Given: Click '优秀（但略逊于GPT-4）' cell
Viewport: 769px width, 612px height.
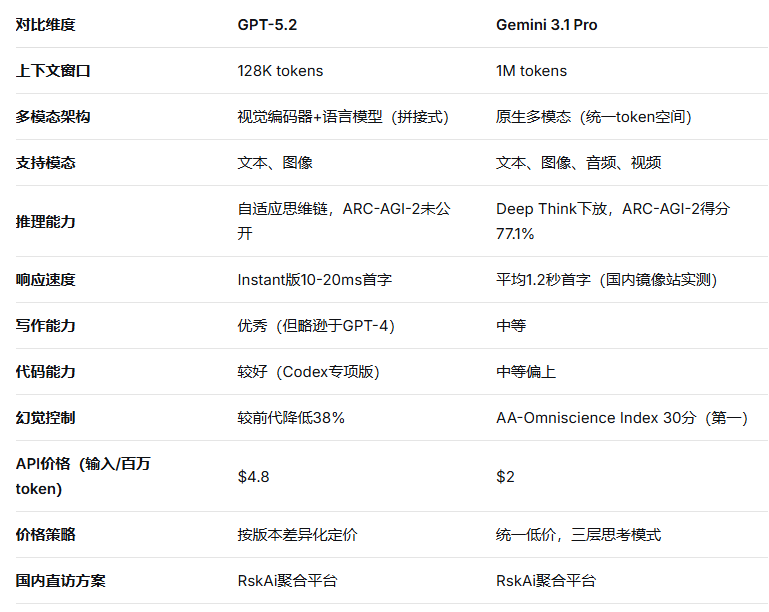Looking at the screenshot, I should (316, 326).
